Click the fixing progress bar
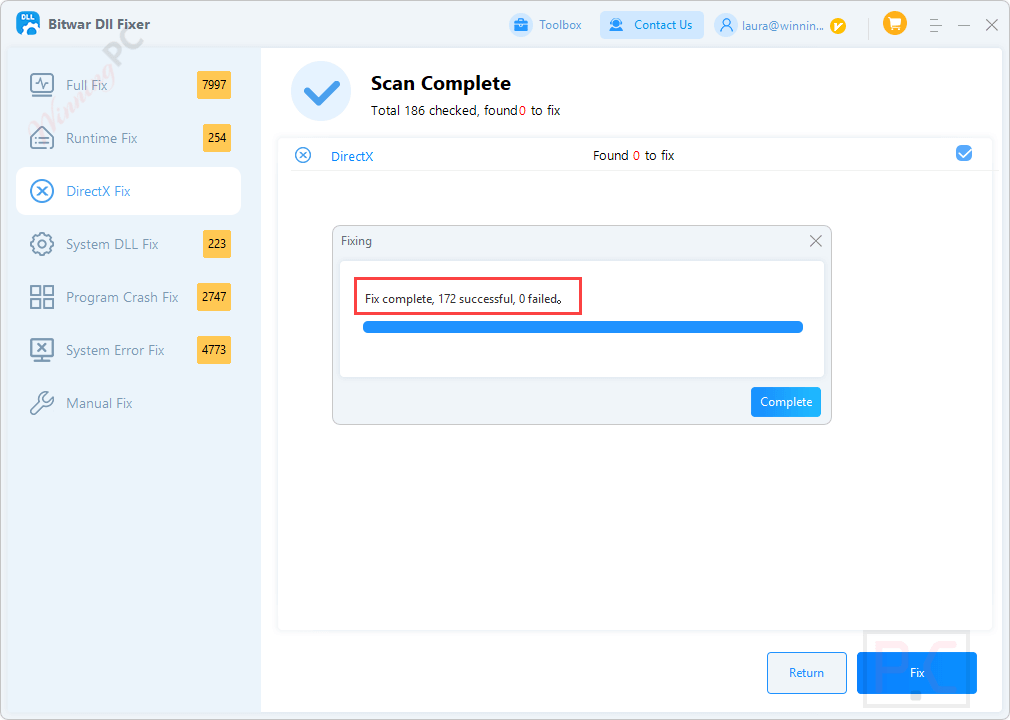 [x=583, y=326]
